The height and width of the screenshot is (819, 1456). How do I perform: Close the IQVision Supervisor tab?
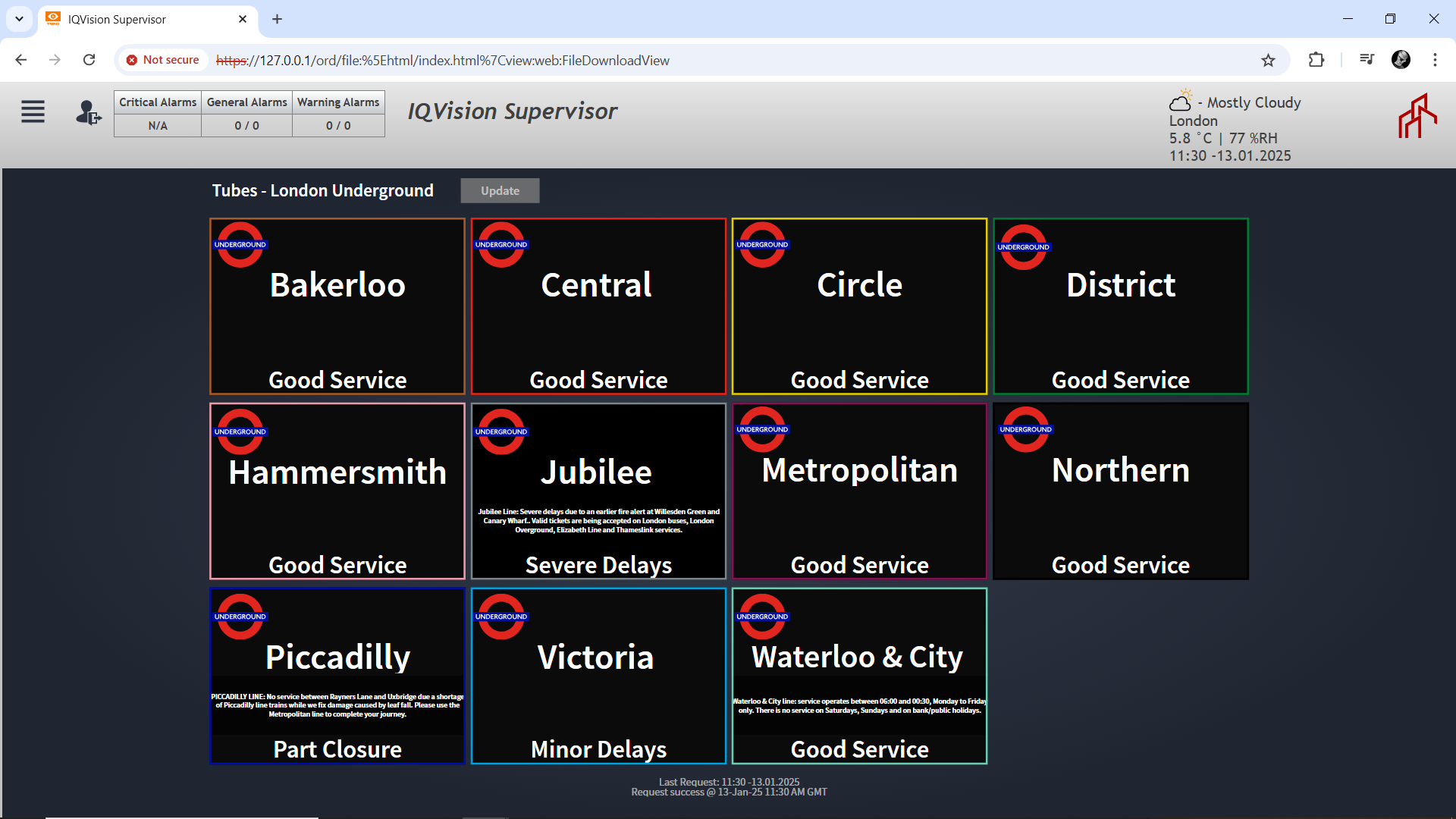(x=243, y=19)
